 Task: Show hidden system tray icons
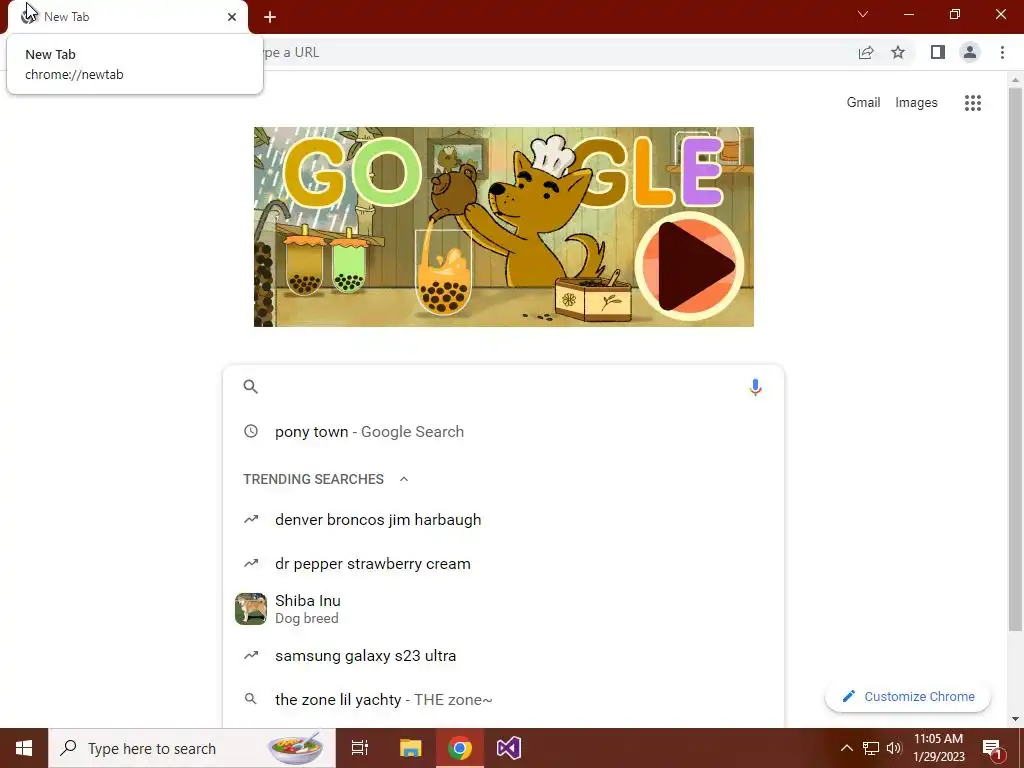tap(846, 748)
